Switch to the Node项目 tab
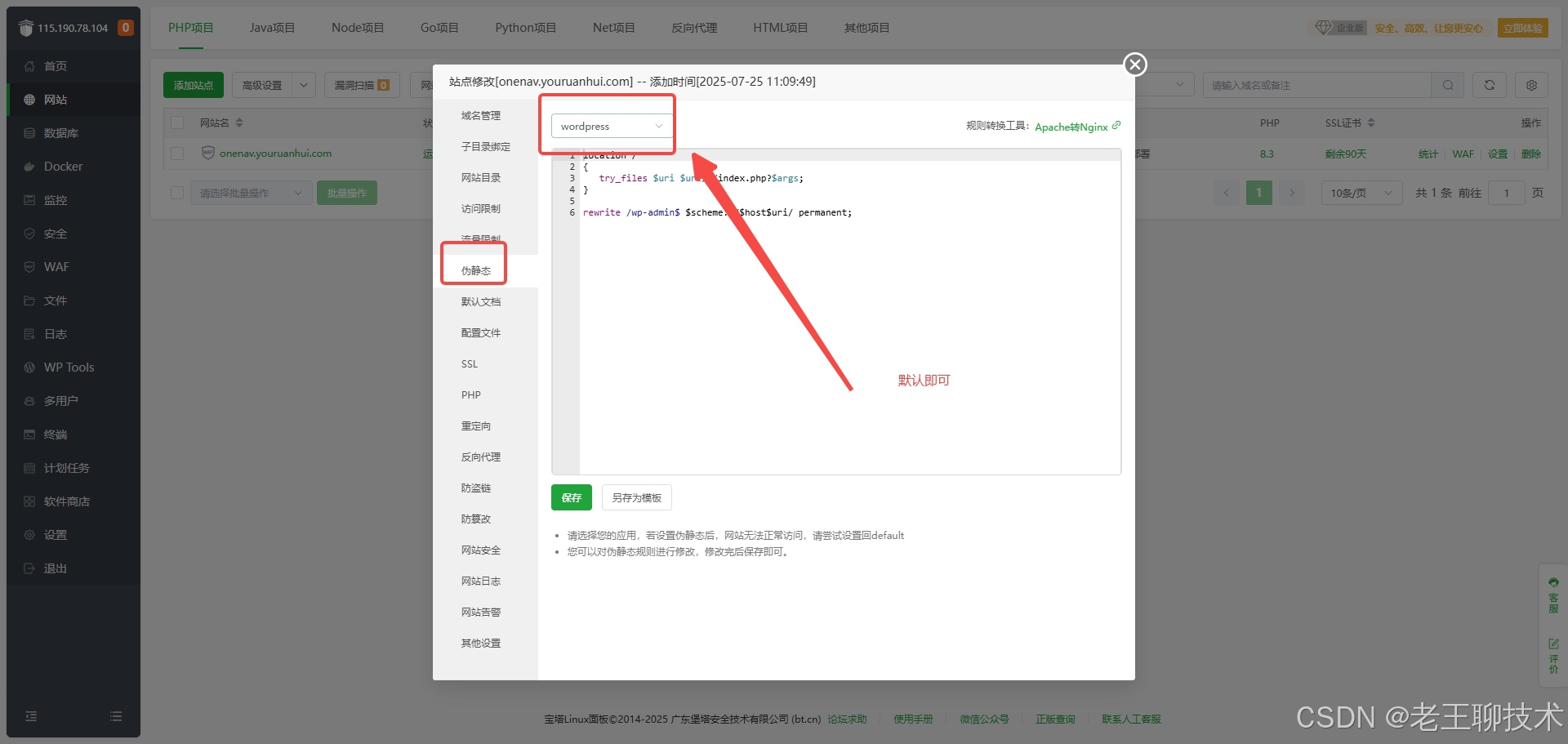The height and width of the screenshot is (744, 1568). point(358,28)
